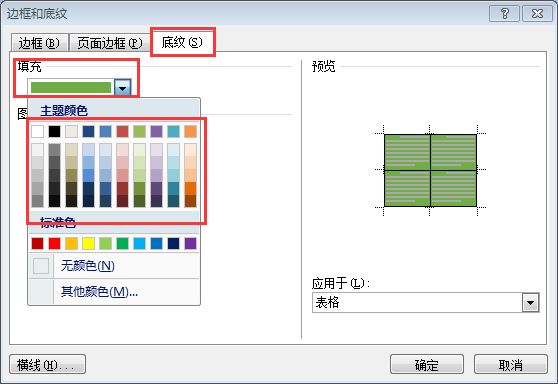The image size is (558, 384).
Task: Click the green 填充 color preview box
Action: (x=71, y=88)
